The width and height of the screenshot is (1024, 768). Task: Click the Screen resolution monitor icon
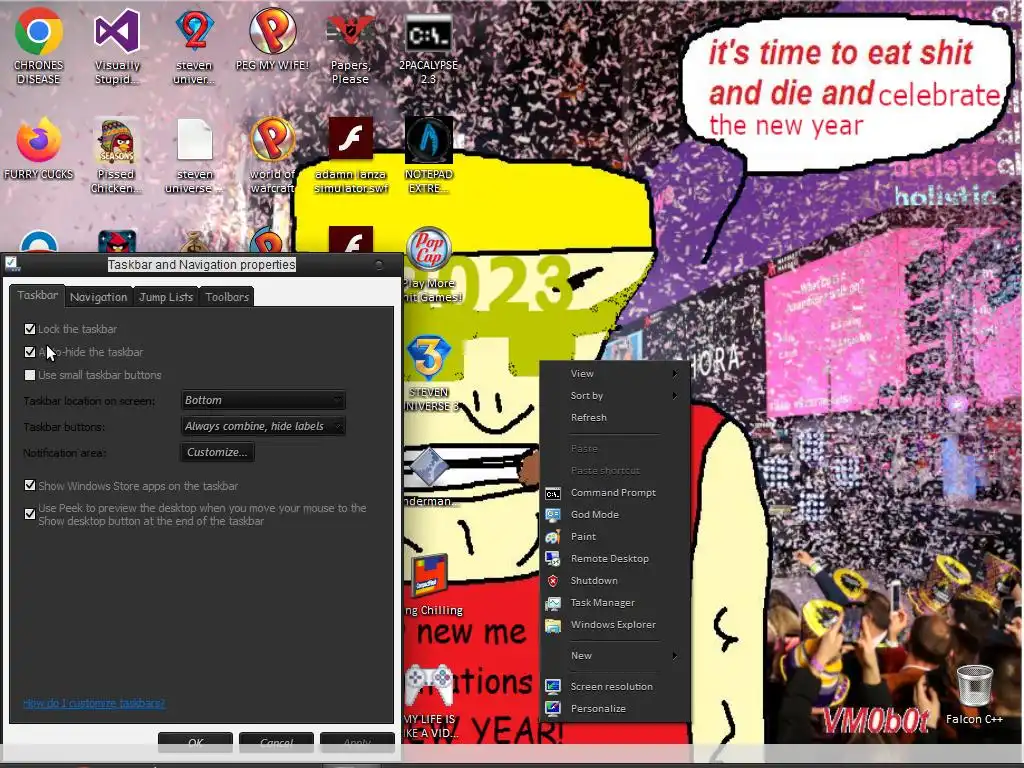click(x=552, y=686)
